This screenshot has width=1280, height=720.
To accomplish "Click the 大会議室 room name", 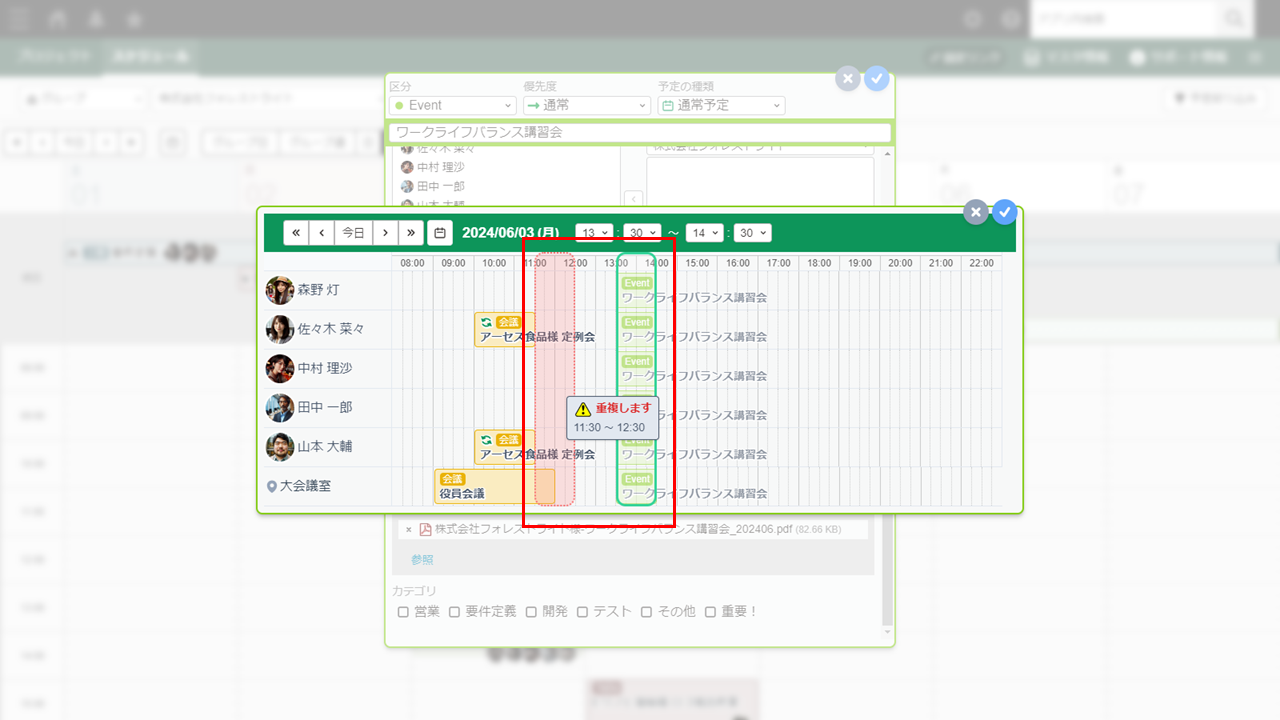I will coord(305,487).
